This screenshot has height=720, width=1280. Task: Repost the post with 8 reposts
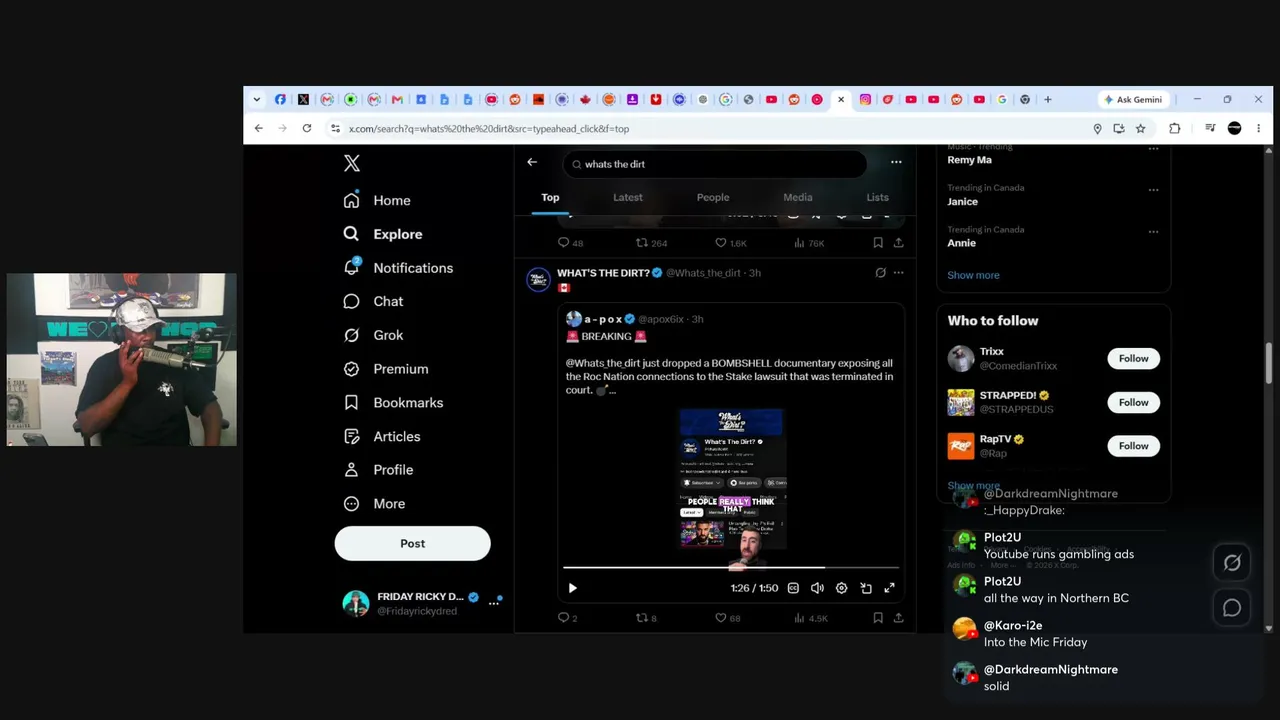647,618
